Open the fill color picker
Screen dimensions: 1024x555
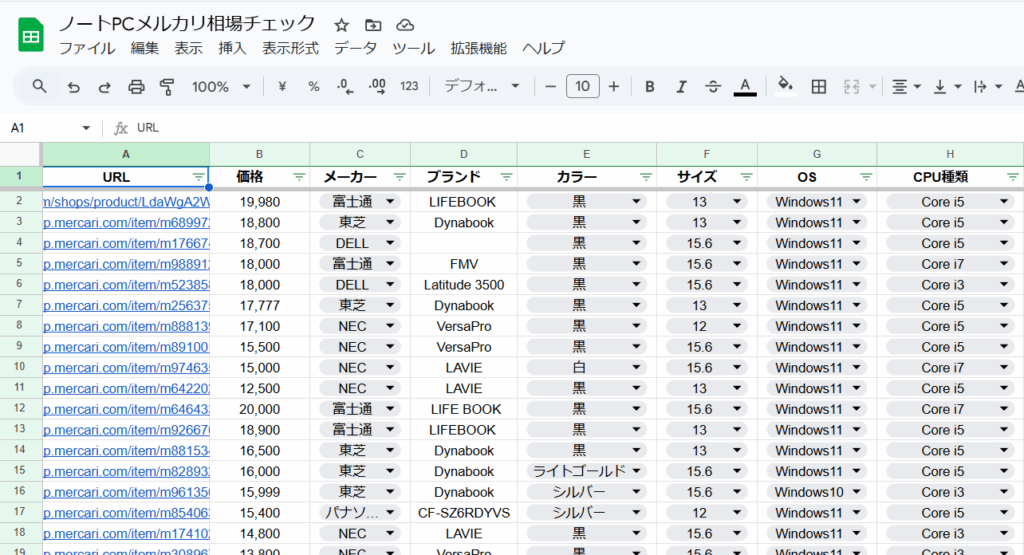pos(785,86)
